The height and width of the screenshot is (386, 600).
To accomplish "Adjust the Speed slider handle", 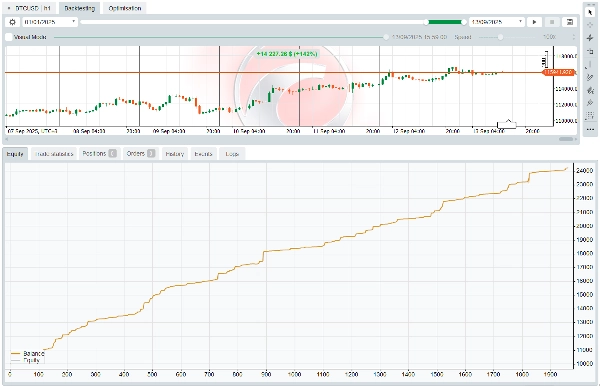I will pos(500,37).
